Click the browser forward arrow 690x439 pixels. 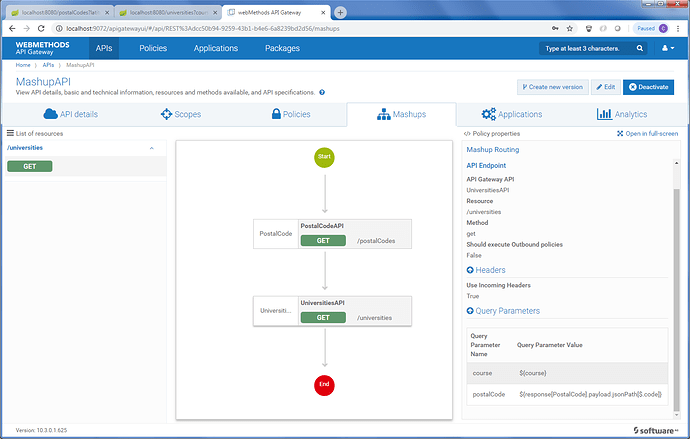pyautogui.click(x=26, y=29)
